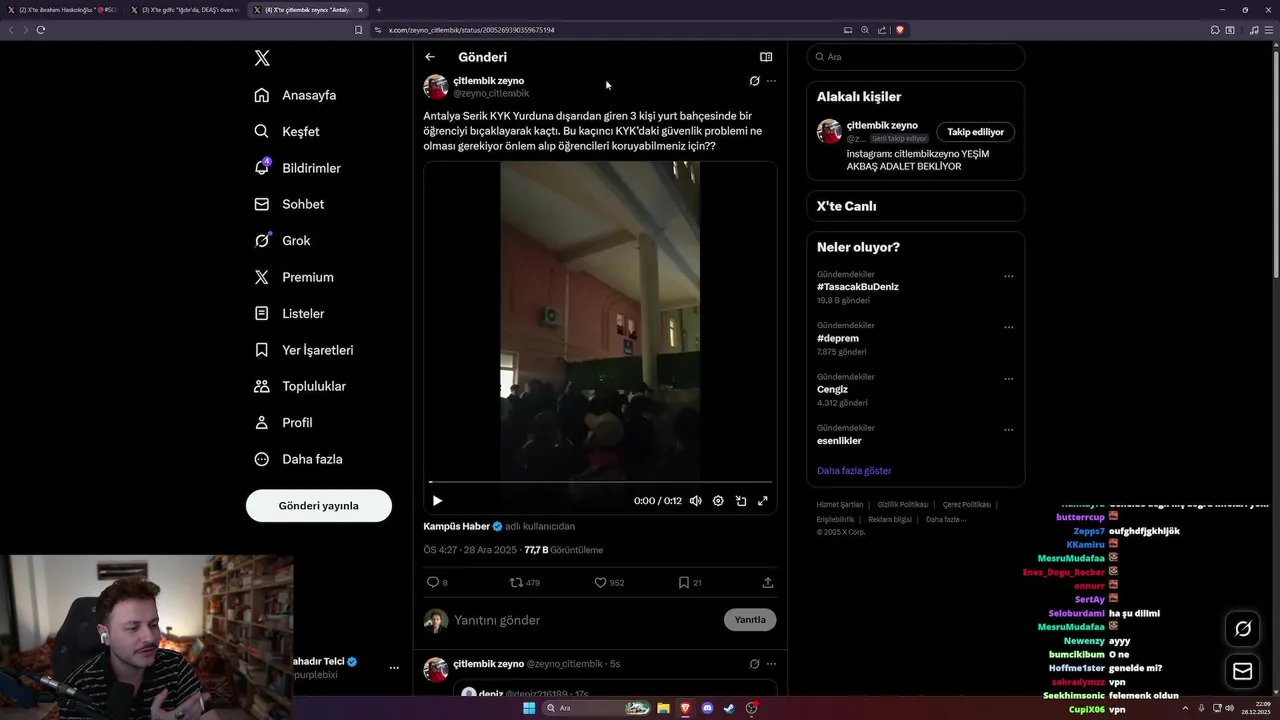Click the share icon on the post

click(768, 582)
